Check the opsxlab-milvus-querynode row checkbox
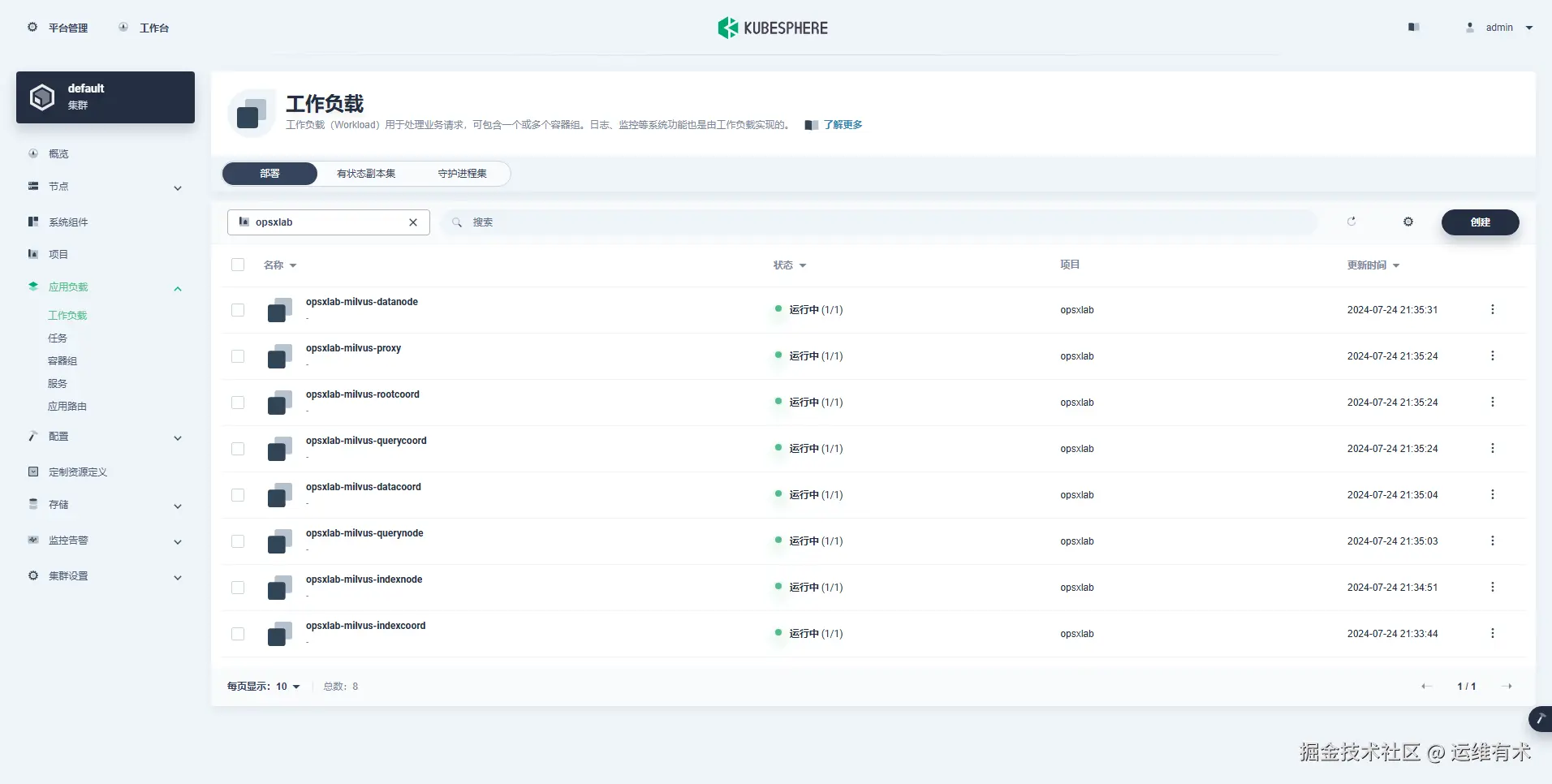Image resolution: width=1552 pixels, height=784 pixels. point(238,541)
